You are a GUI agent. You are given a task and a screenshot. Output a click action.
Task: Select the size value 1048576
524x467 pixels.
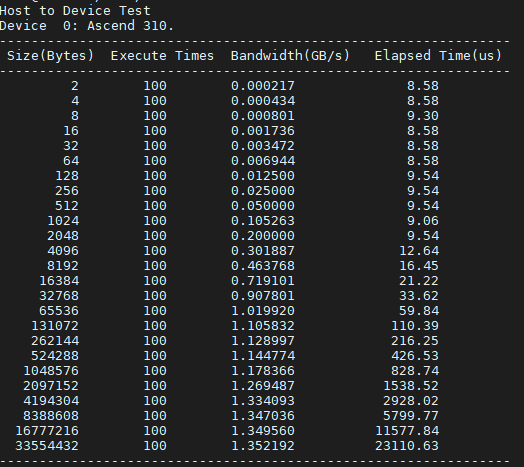[x=51, y=371]
